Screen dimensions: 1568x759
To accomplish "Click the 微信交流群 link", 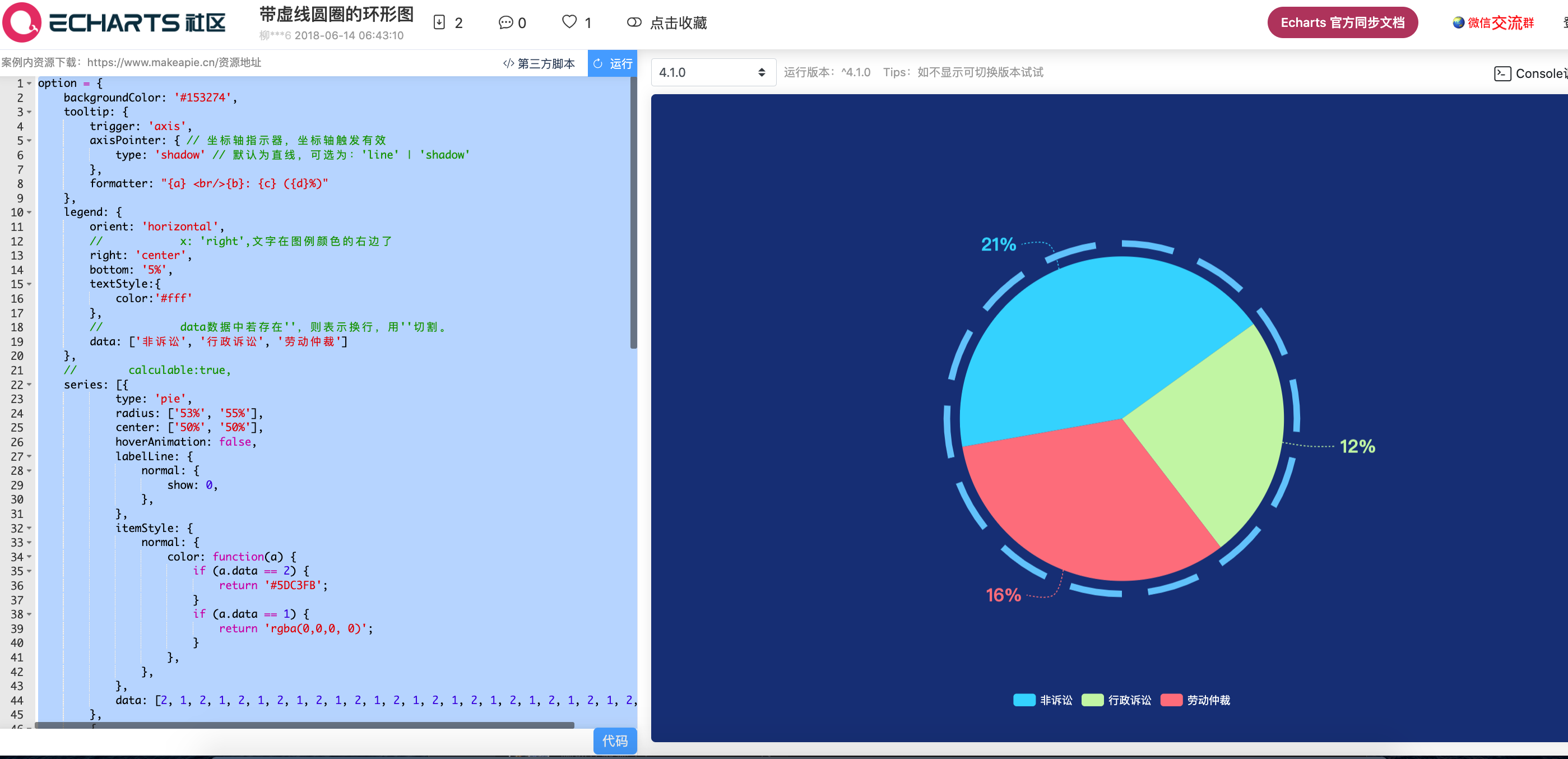I will pos(1500,22).
